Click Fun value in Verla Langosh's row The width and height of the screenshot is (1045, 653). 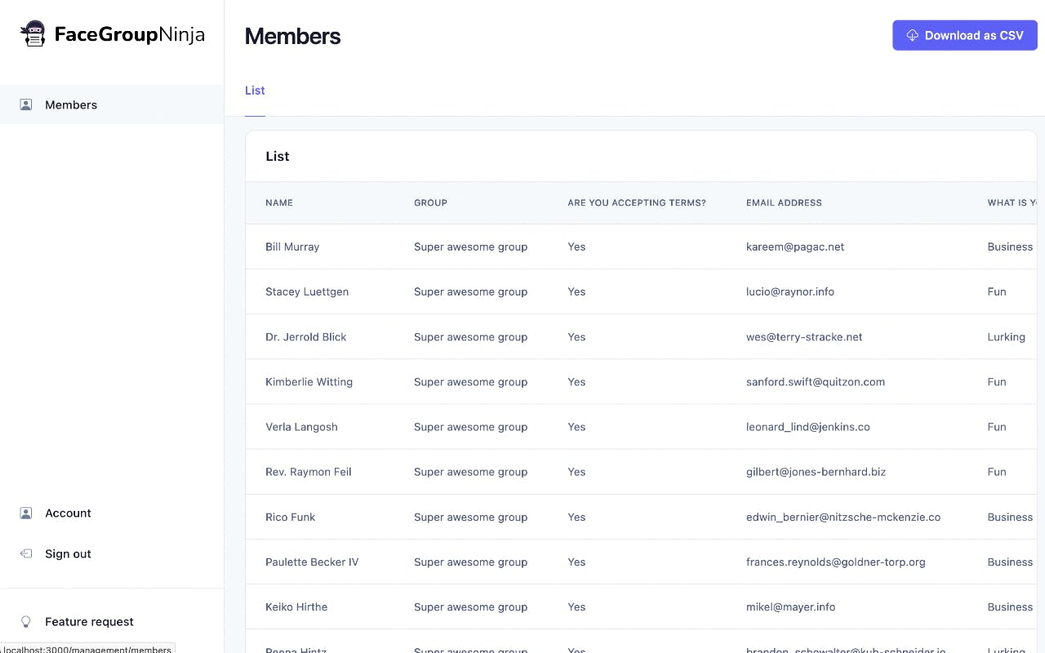pyautogui.click(x=996, y=427)
